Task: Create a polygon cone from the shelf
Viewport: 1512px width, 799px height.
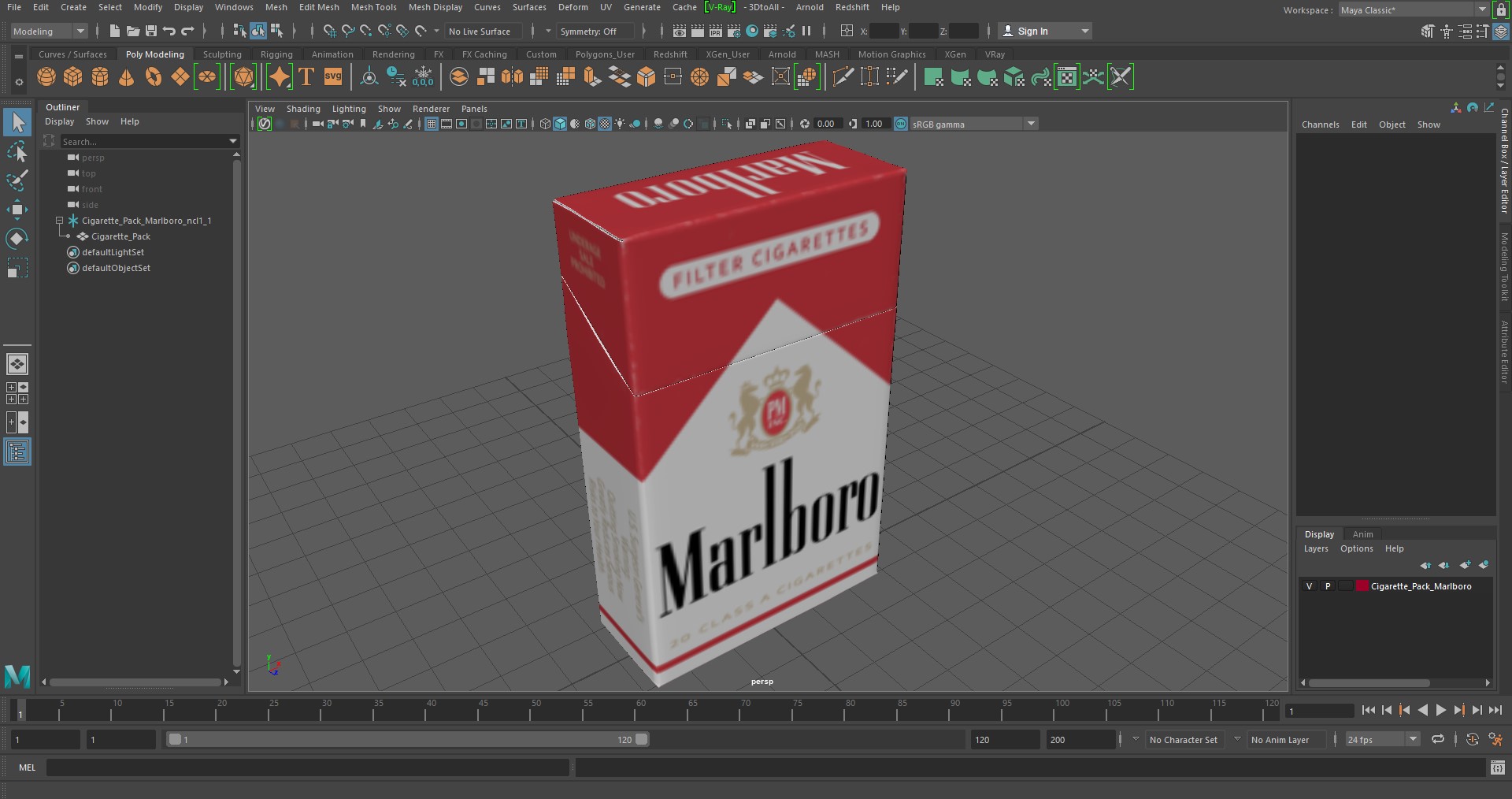Action: pyautogui.click(x=126, y=76)
